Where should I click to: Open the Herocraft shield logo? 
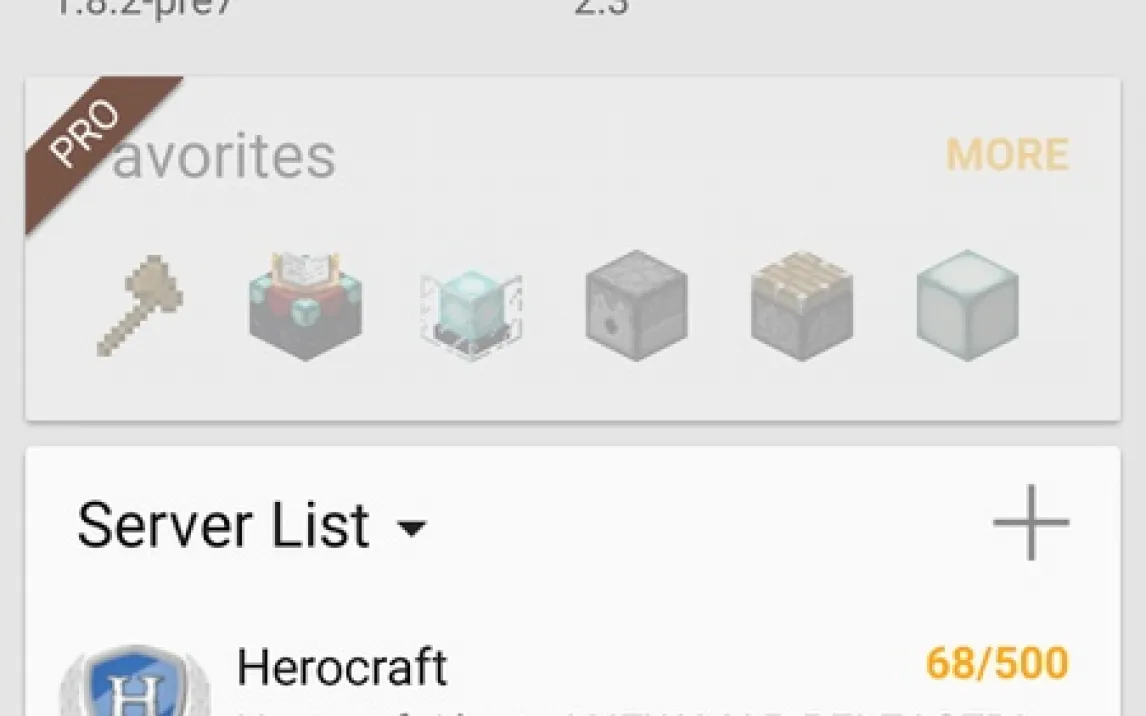click(x=135, y=681)
